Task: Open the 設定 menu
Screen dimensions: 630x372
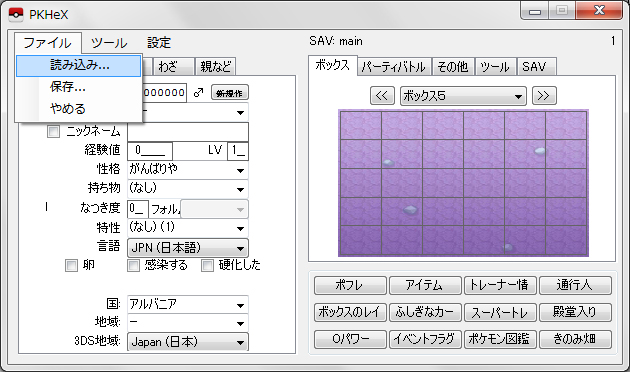Action: click(159, 43)
